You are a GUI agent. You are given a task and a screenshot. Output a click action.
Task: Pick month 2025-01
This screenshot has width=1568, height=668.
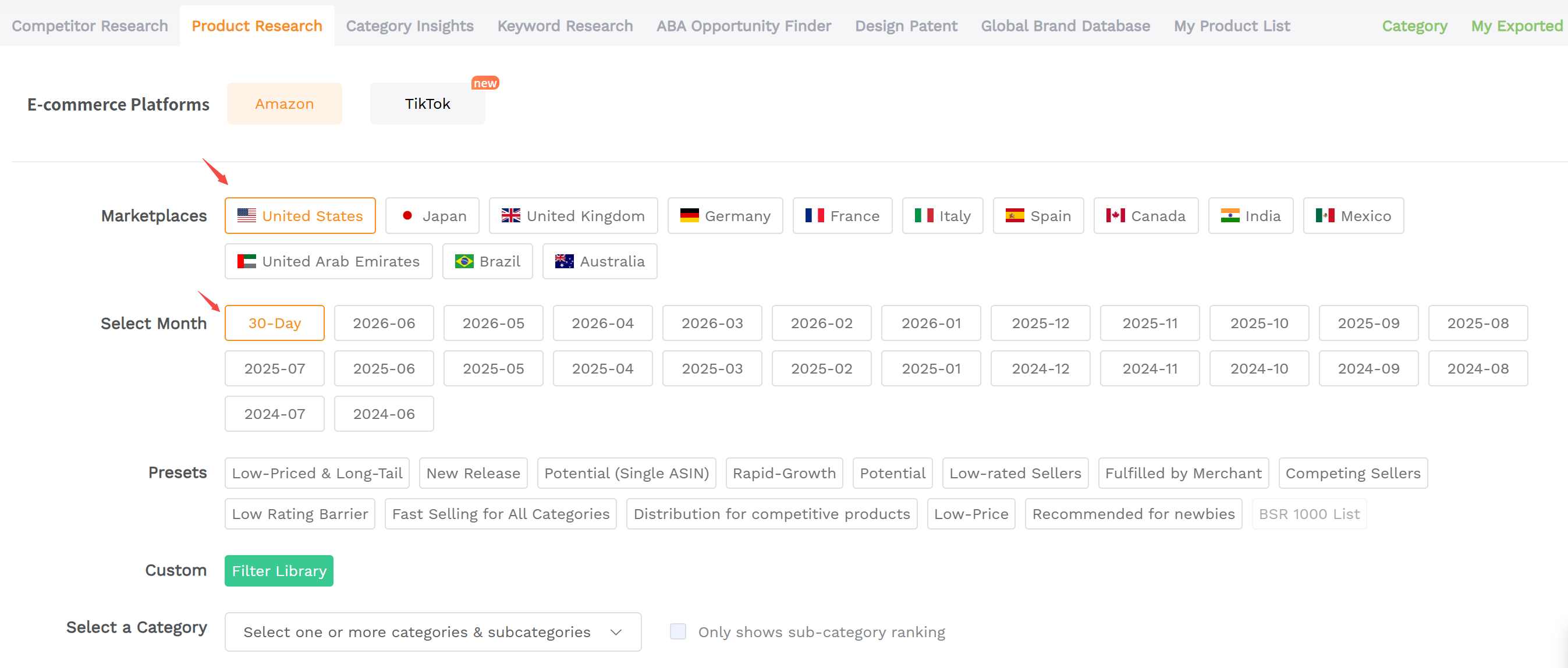point(931,369)
